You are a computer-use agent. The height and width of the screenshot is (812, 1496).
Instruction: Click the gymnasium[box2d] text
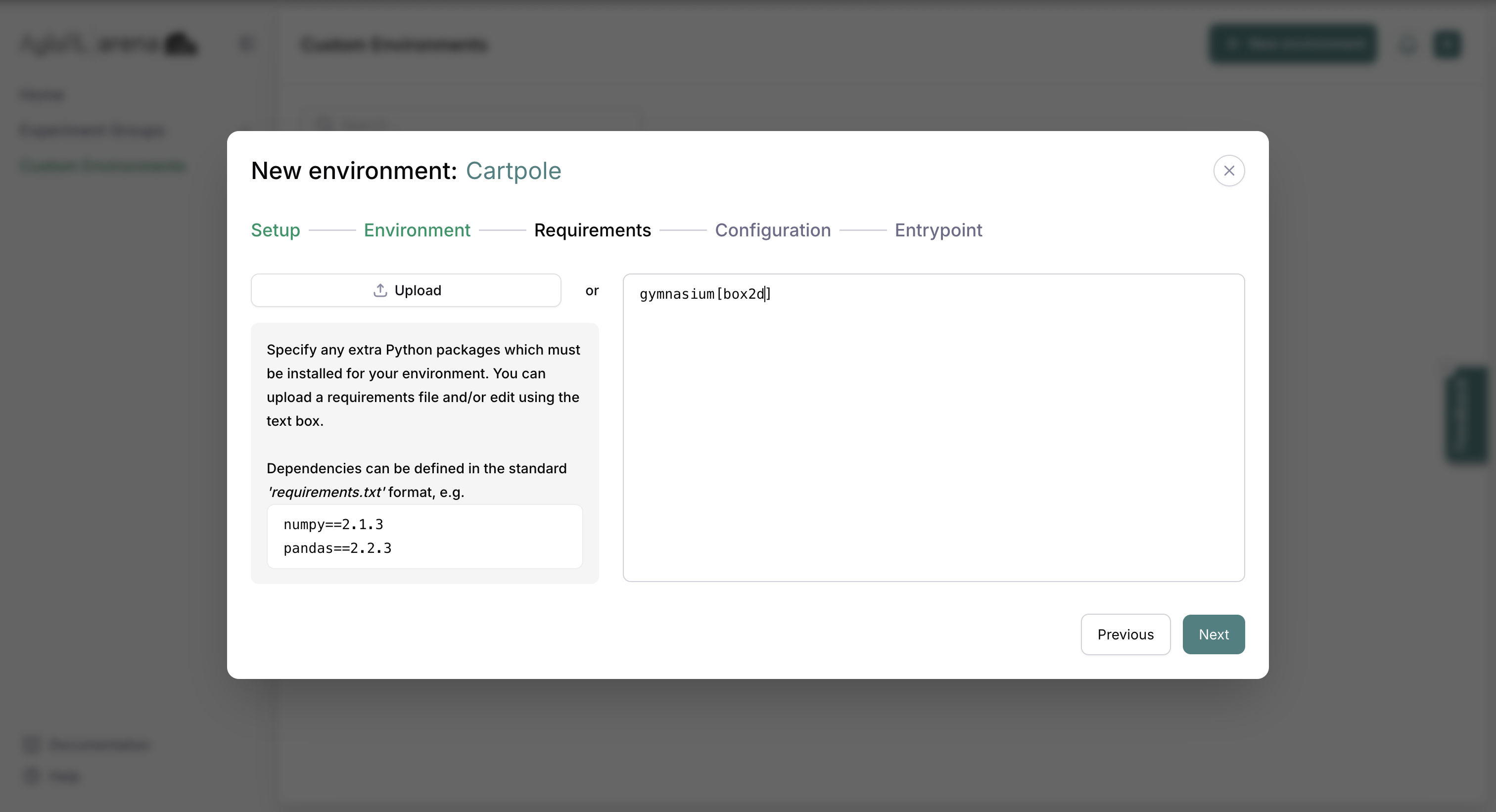pyautogui.click(x=705, y=294)
